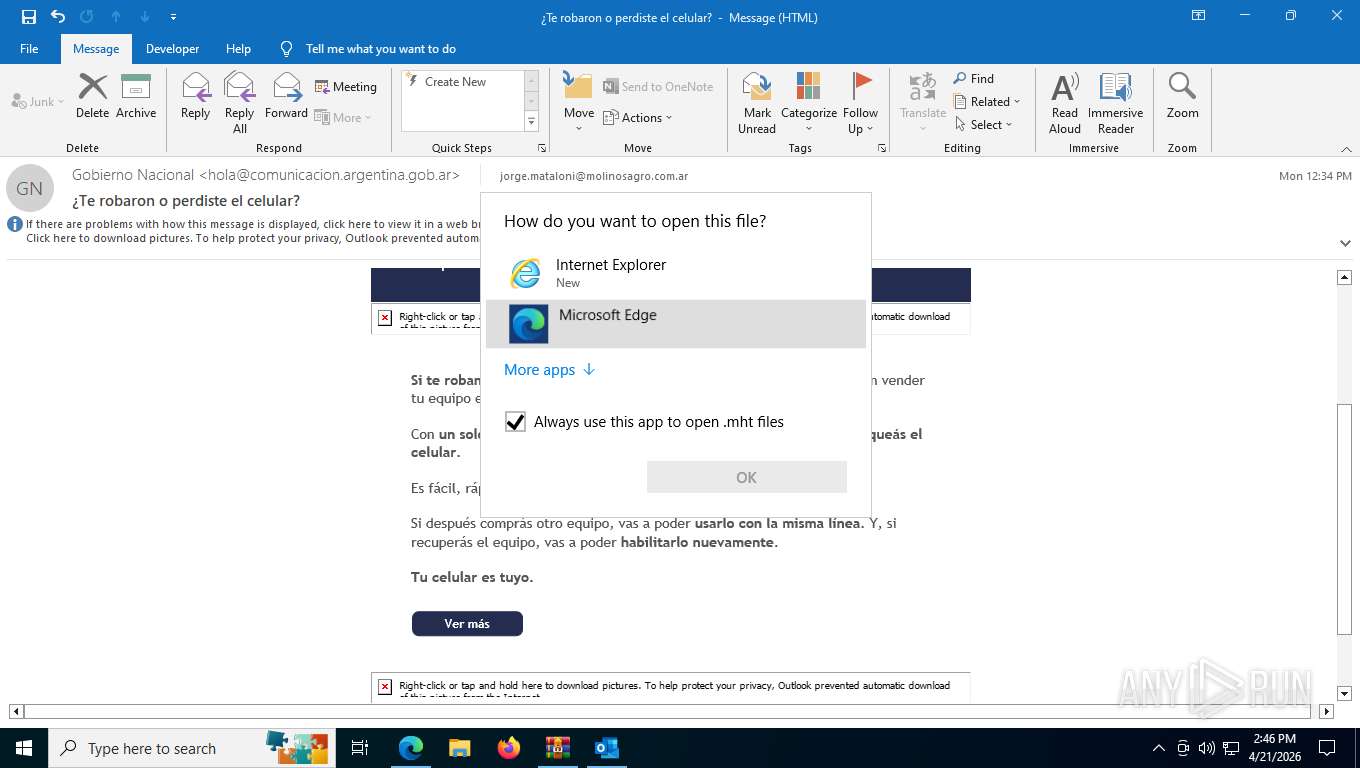Click the taskbar search box

192,748
